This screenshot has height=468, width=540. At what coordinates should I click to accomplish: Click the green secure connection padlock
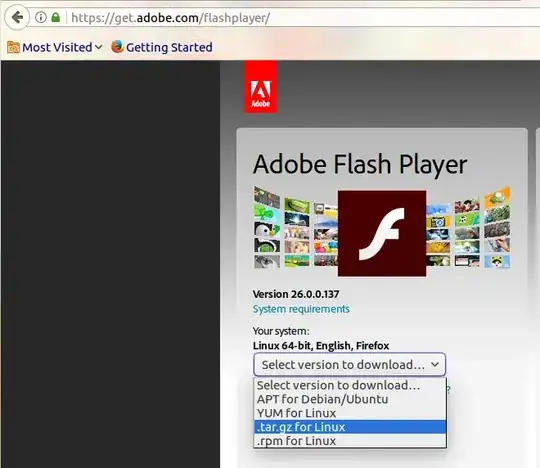pyautogui.click(x=55, y=17)
